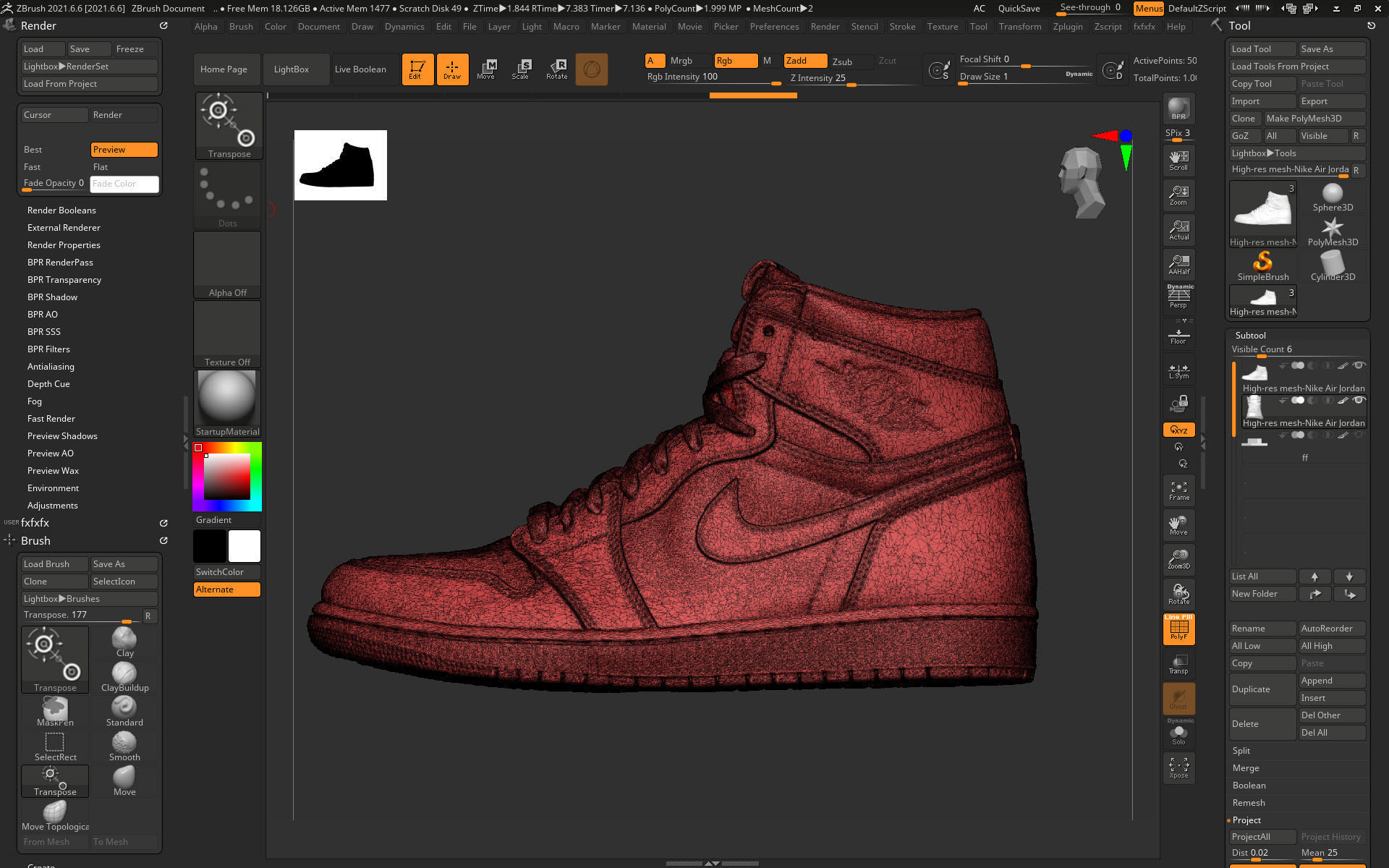The image size is (1389, 868).
Task: Select the Move Topological brush
Action: 55,816
